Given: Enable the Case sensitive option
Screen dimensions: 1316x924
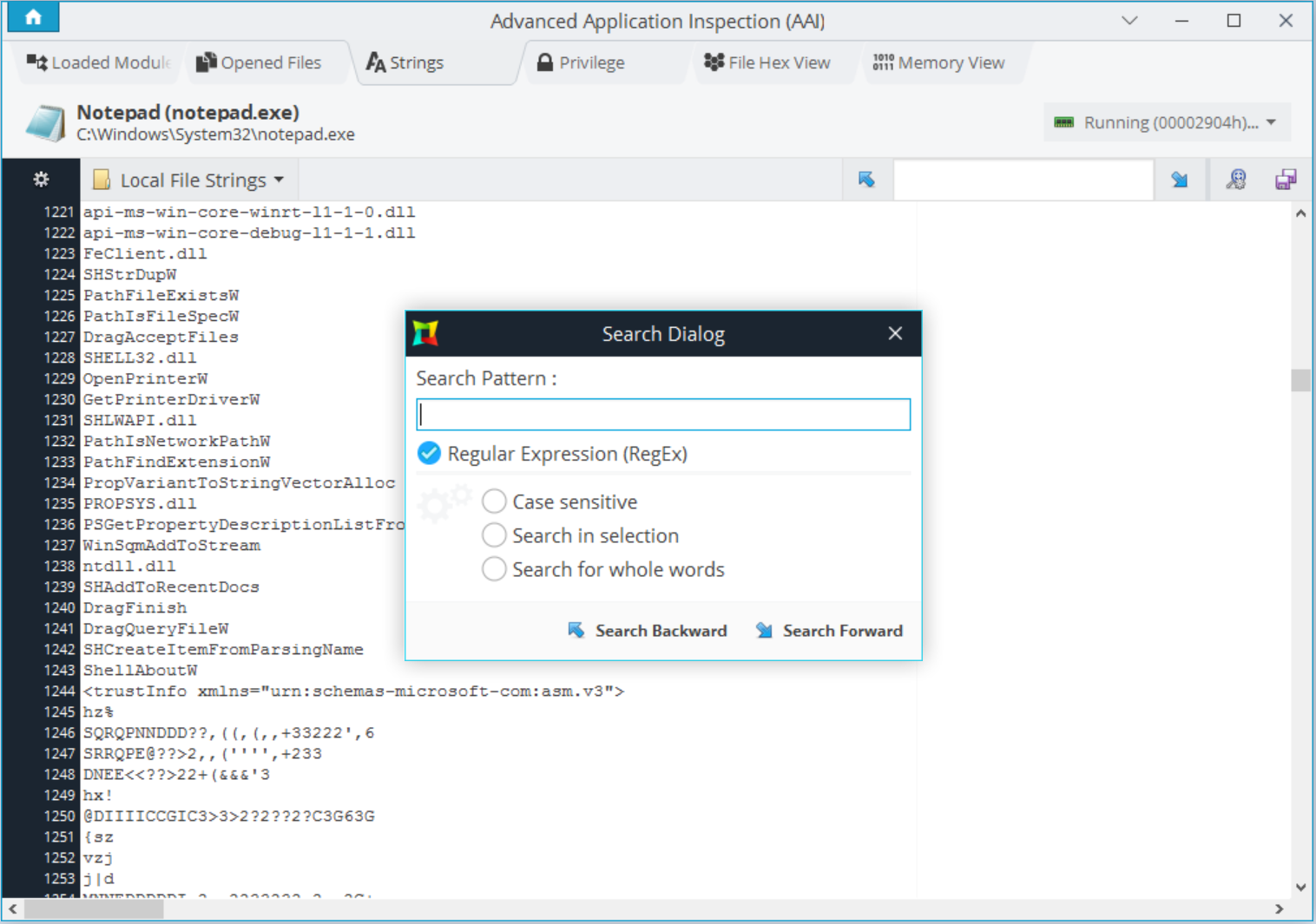Looking at the screenshot, I should (x=494, y=501).
